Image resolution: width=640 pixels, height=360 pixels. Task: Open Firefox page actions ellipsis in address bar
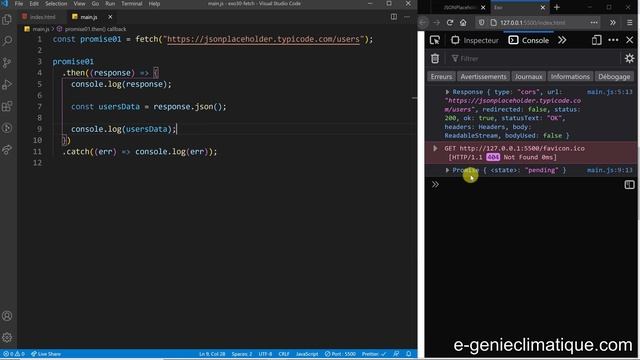594,22
